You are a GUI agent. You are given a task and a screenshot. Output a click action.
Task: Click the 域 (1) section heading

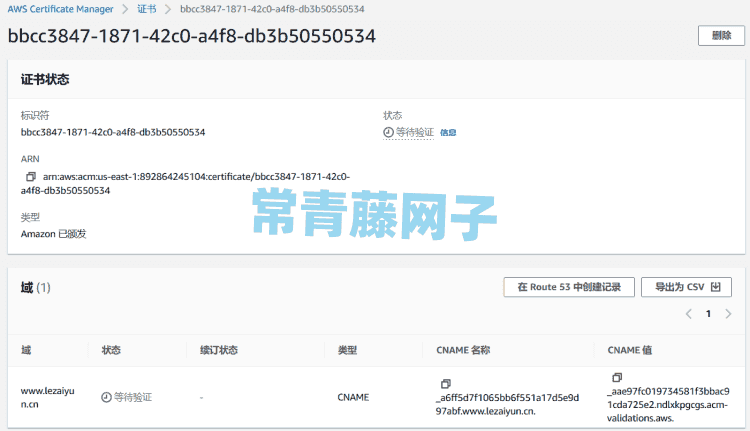[35, 287]
